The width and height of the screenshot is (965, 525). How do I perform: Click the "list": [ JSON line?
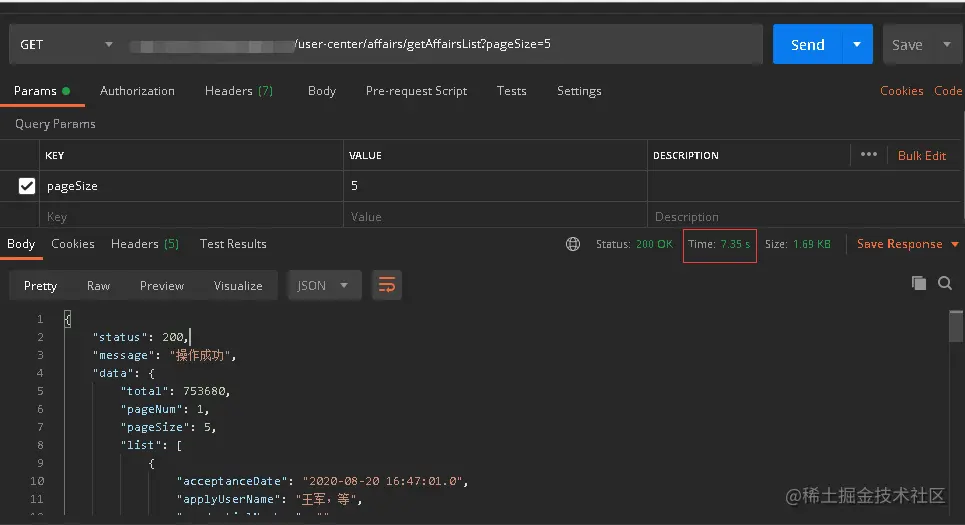click(x=151, y=445)
